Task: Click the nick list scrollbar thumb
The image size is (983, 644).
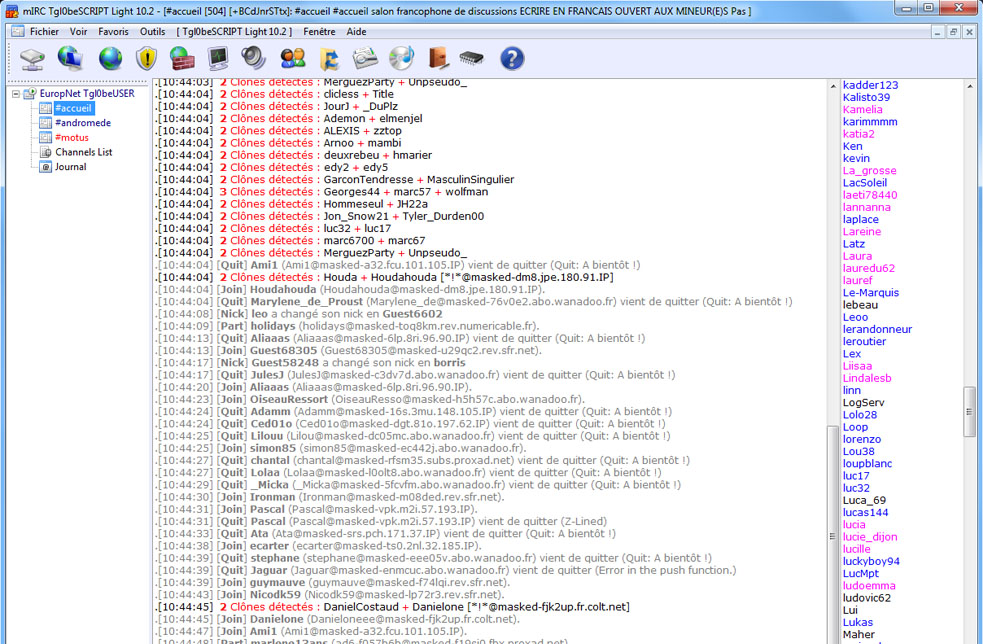Action: coord(969,411)
